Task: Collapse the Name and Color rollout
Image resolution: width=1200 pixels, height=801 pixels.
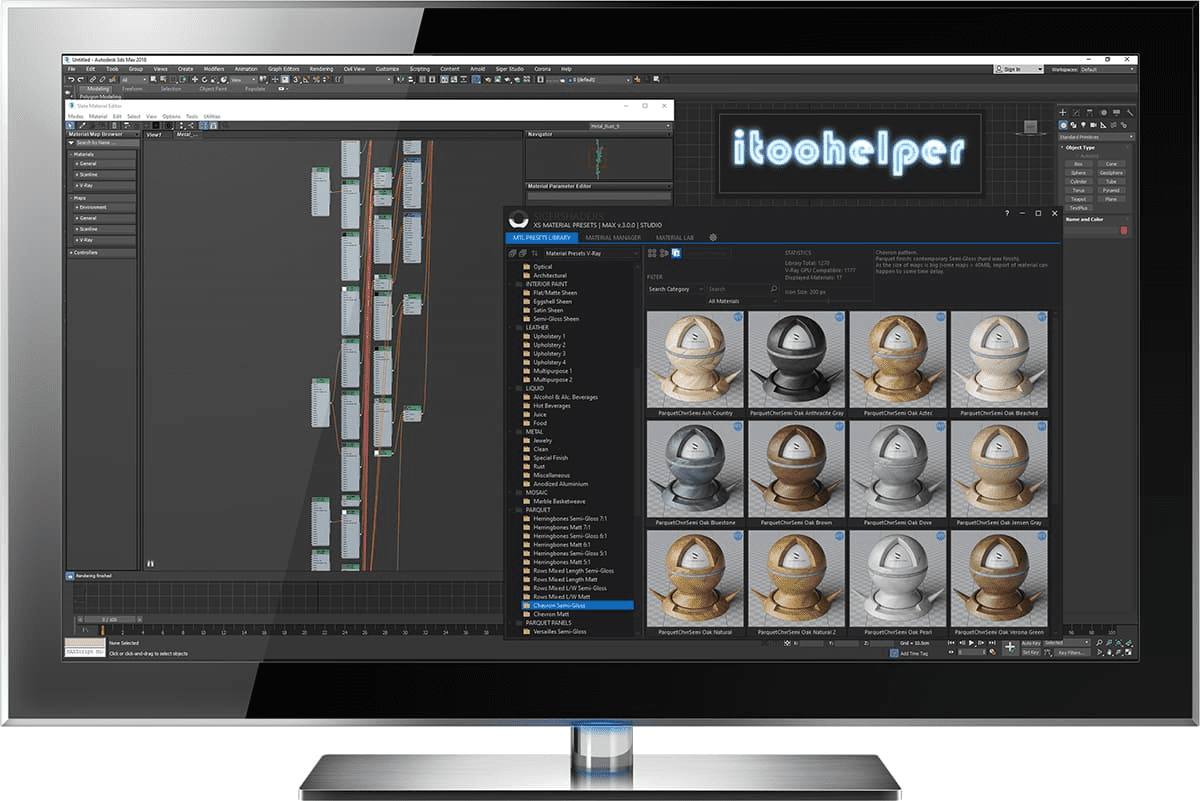Action: (1095, 219)
